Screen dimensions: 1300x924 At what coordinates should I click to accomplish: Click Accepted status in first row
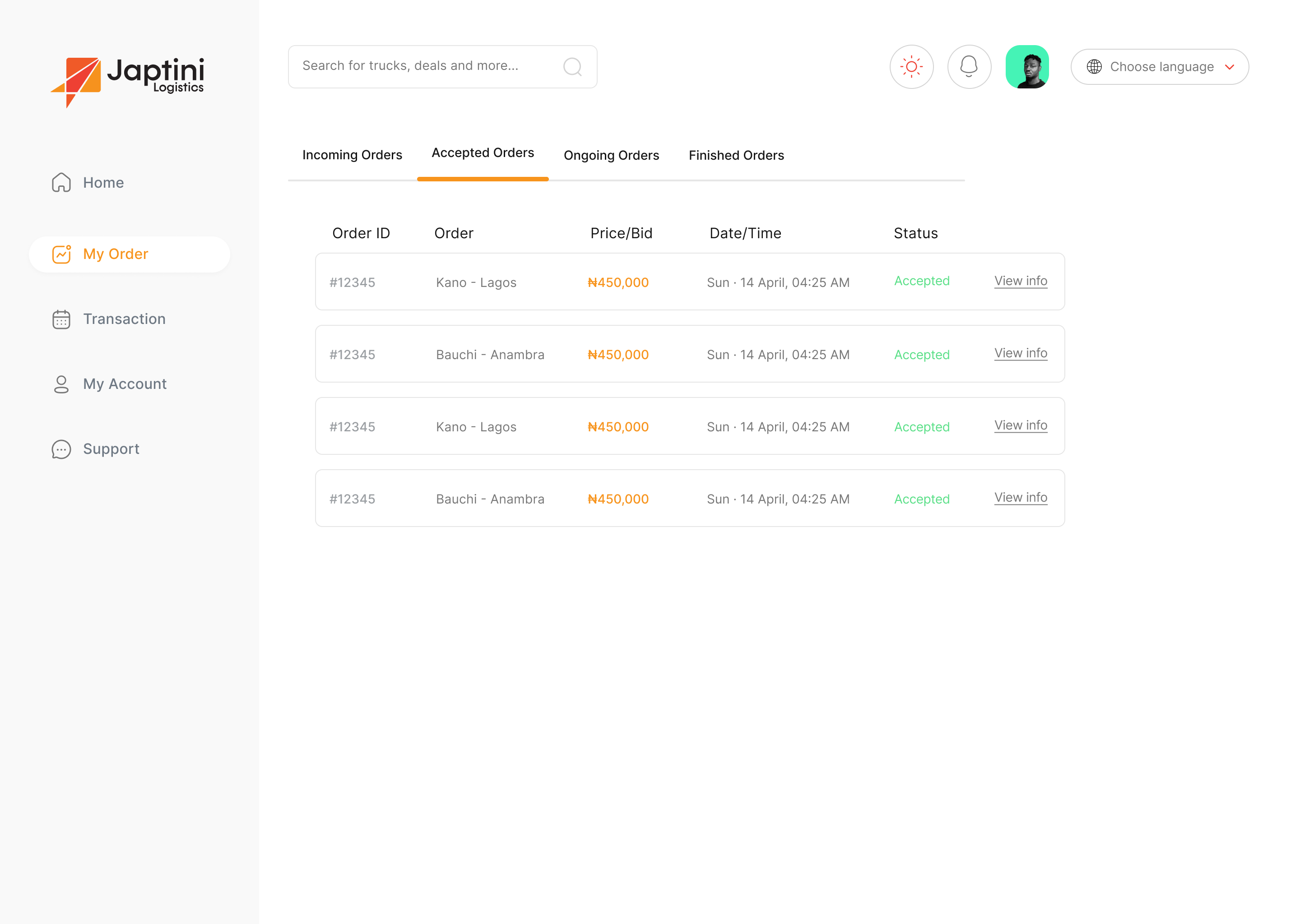point(921,281)
